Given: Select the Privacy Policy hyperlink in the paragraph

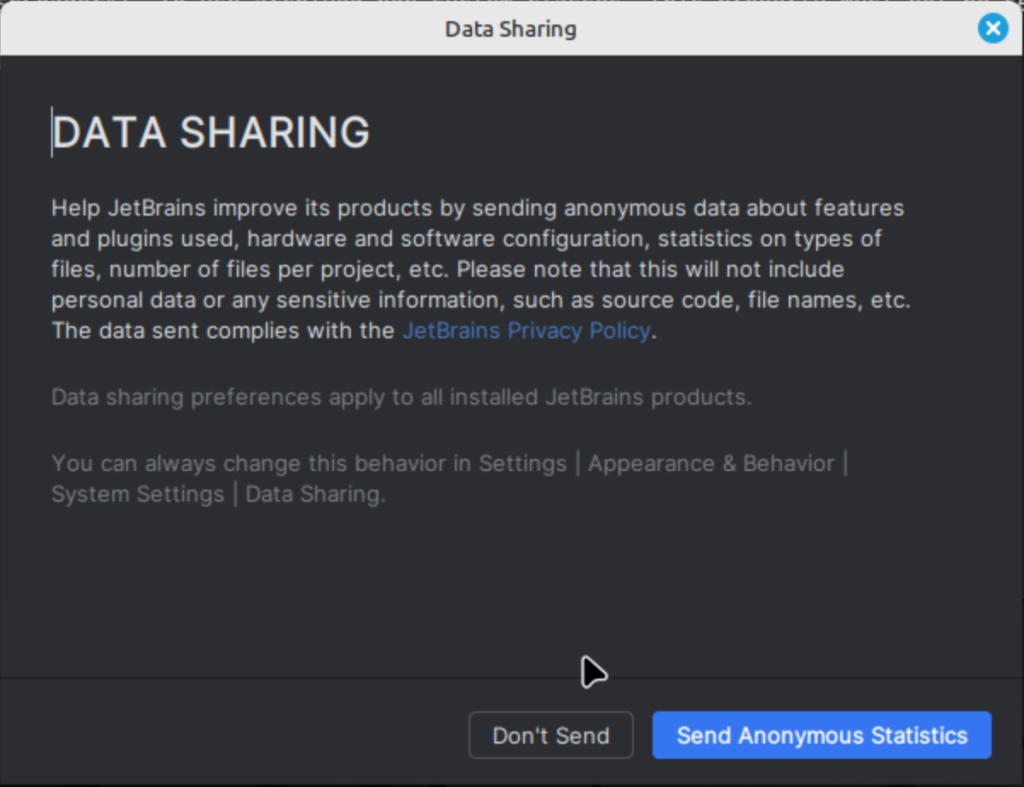Looking at the screenshot, I should click(x=525, y=330).
